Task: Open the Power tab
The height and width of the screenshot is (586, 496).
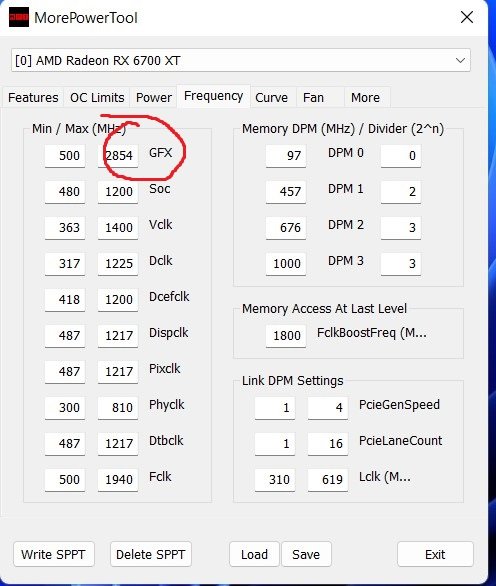Action: point(154,98)
